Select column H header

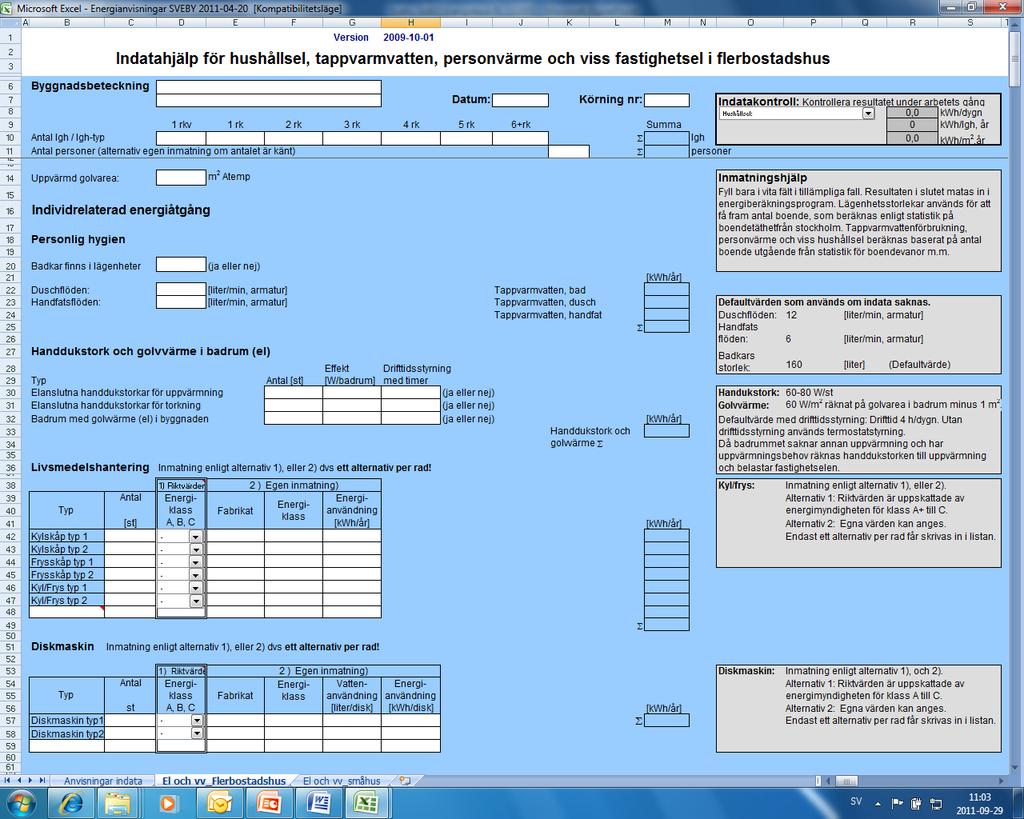411,23
